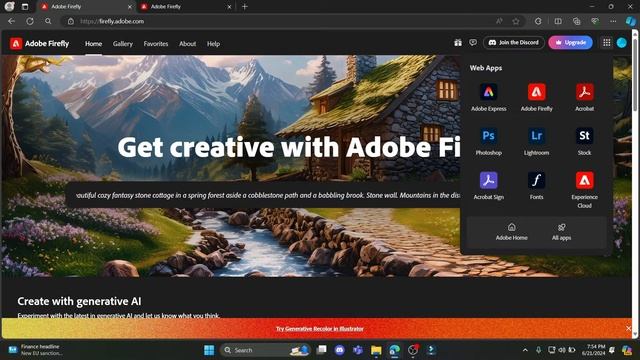The width and height of the screenshot is (640, 360).
Task: Show hidden system tray icons
Action: tap(525, 350)
